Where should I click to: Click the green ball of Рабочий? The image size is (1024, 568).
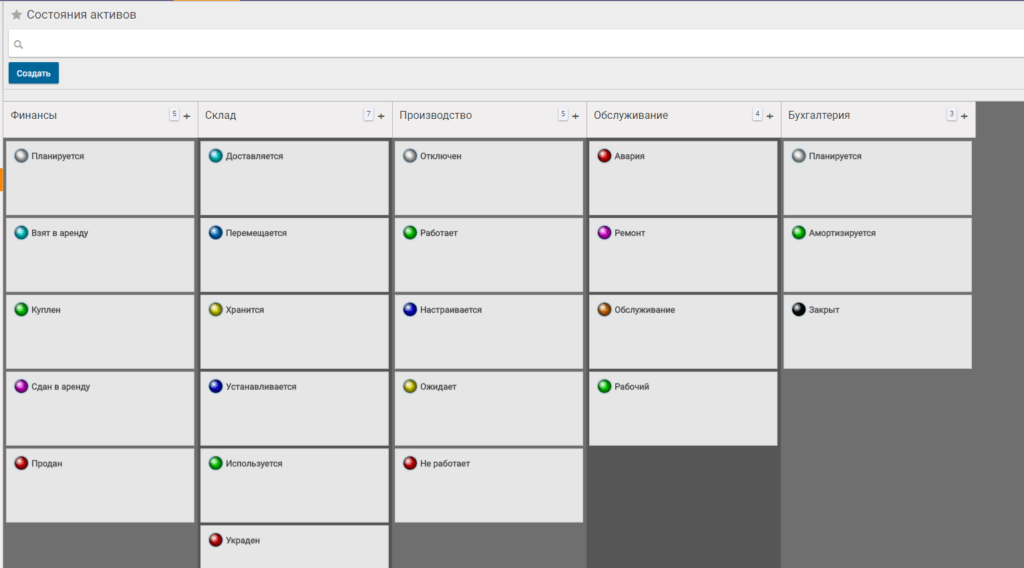coord(605,386)
